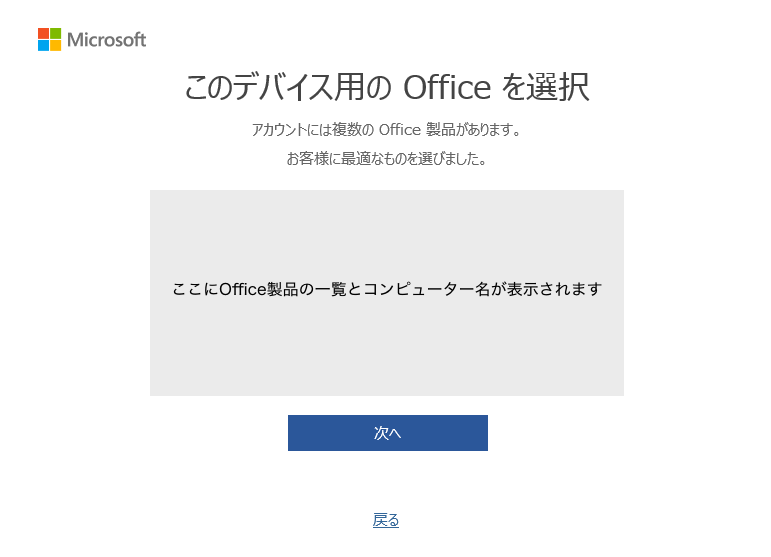
Task: Click the 表示されます text inside the gray panel
Action: [x=555, y=289]
